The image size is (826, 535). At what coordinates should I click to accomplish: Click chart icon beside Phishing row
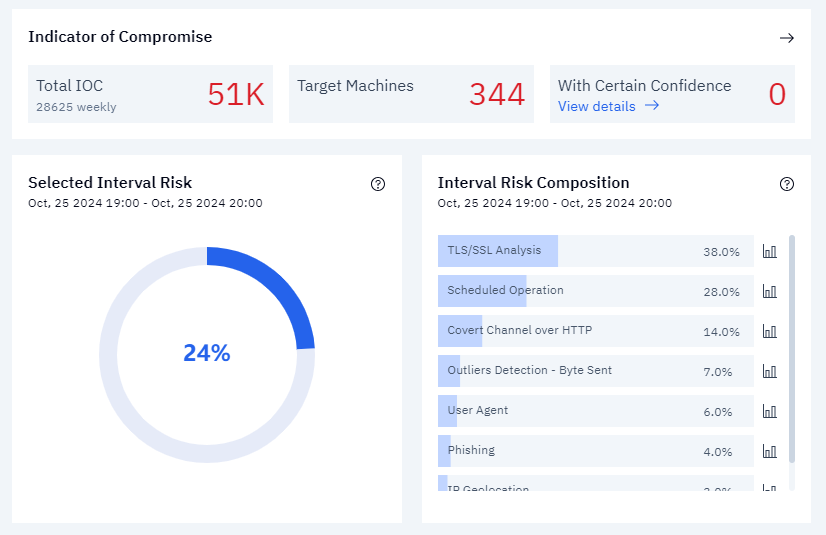[769, 451]
